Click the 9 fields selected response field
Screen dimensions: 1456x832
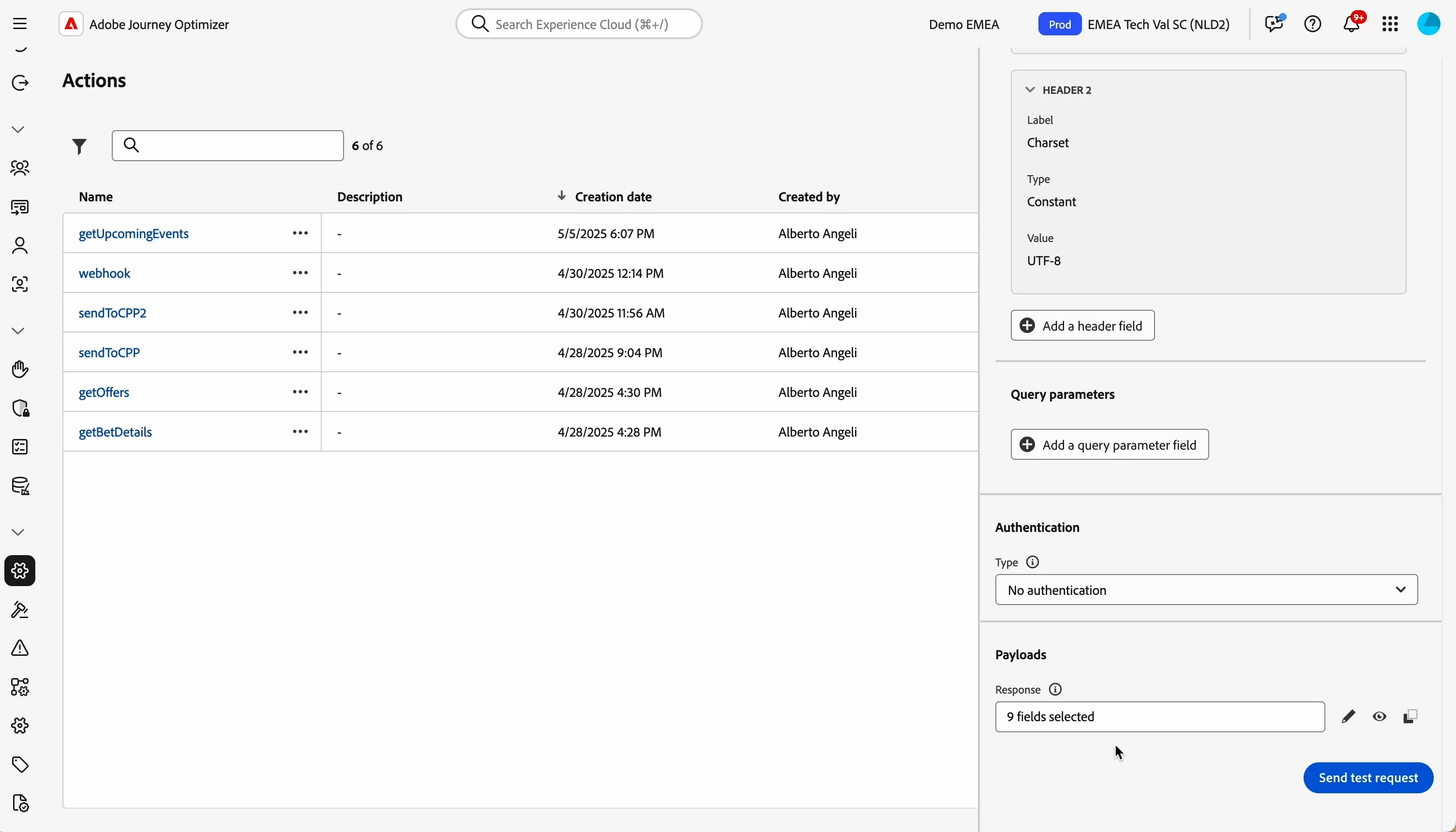coord(1159,717)
